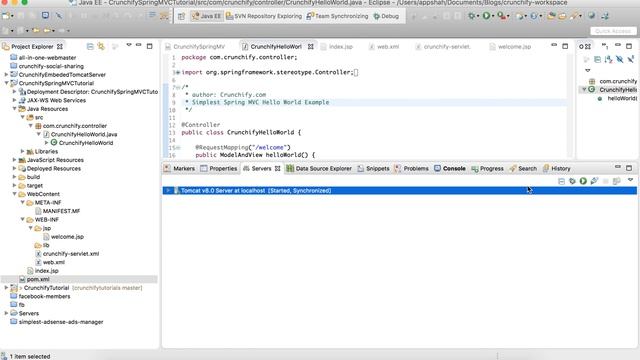Select crunchify-servlet.xml in Project Explorer
Viewport: 640px width, 360px height.
pyautogui.click(x=71, y=253)
